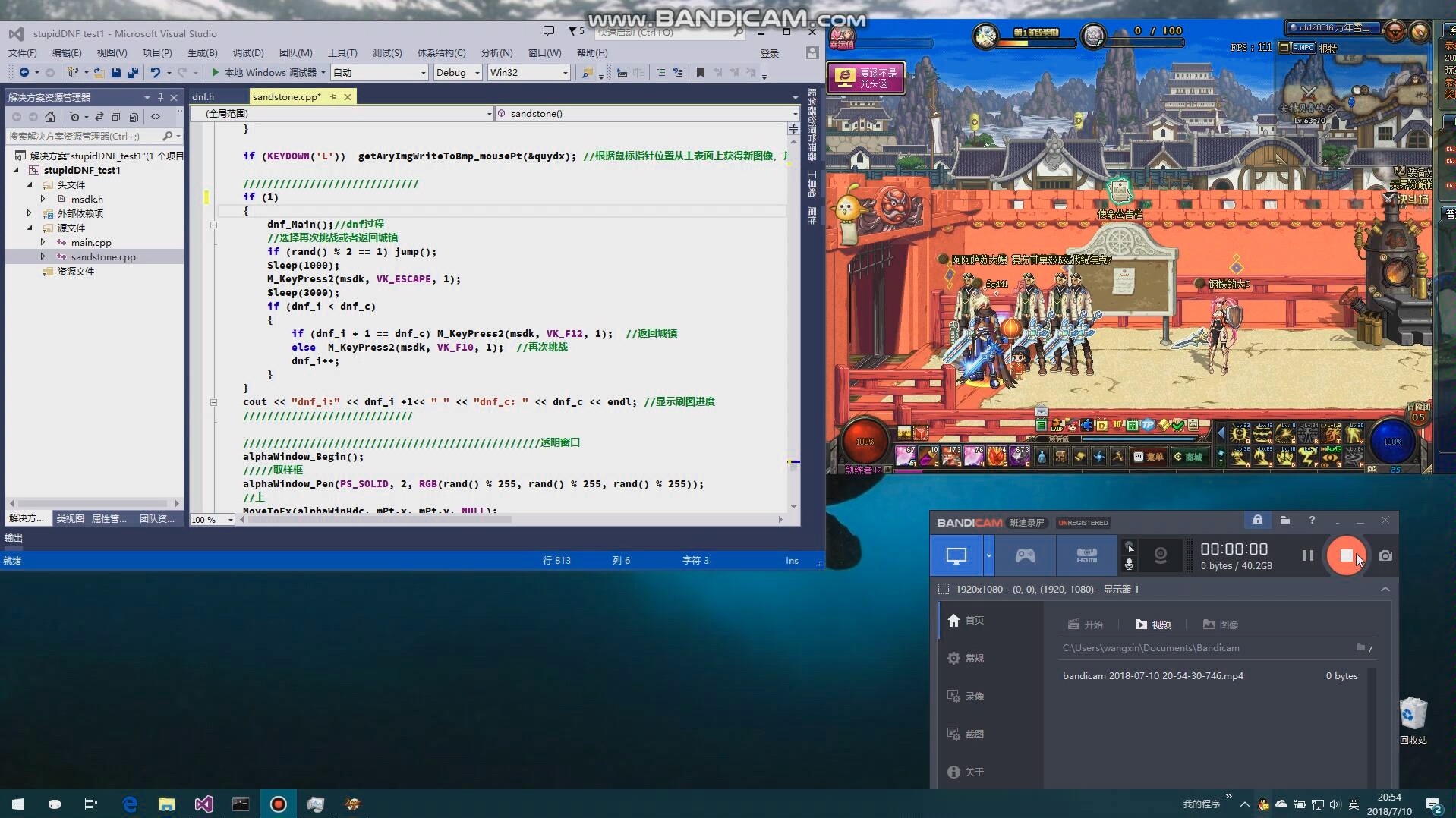Select msdk.h in Solution Explorer
This screenshot has width=1456, height=818.
pyautogui.click(x=87, y=199)
